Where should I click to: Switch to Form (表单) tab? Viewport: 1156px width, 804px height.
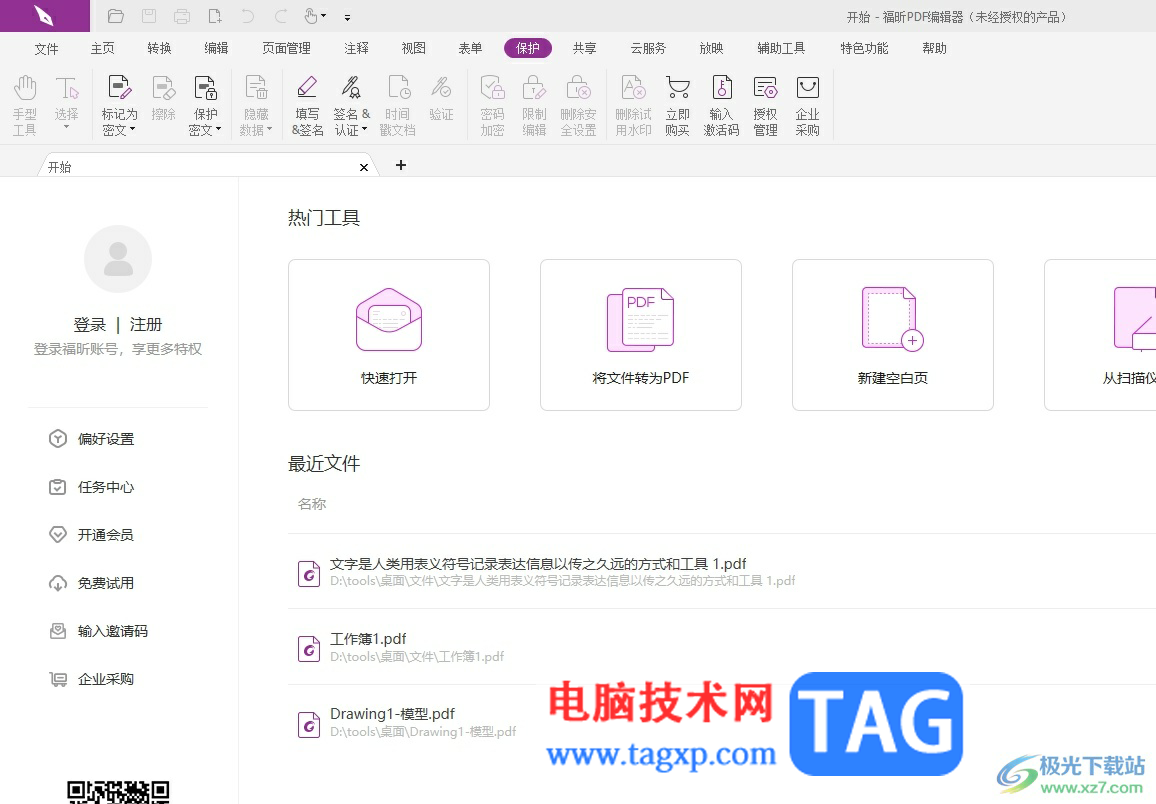[x=470, y=49]
